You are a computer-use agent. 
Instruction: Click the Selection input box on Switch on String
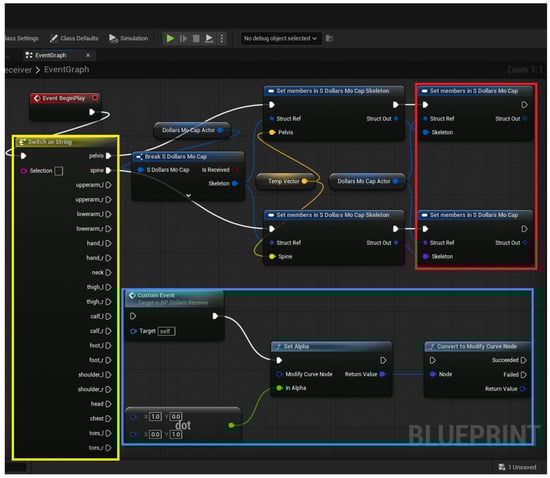pos(59,171)
